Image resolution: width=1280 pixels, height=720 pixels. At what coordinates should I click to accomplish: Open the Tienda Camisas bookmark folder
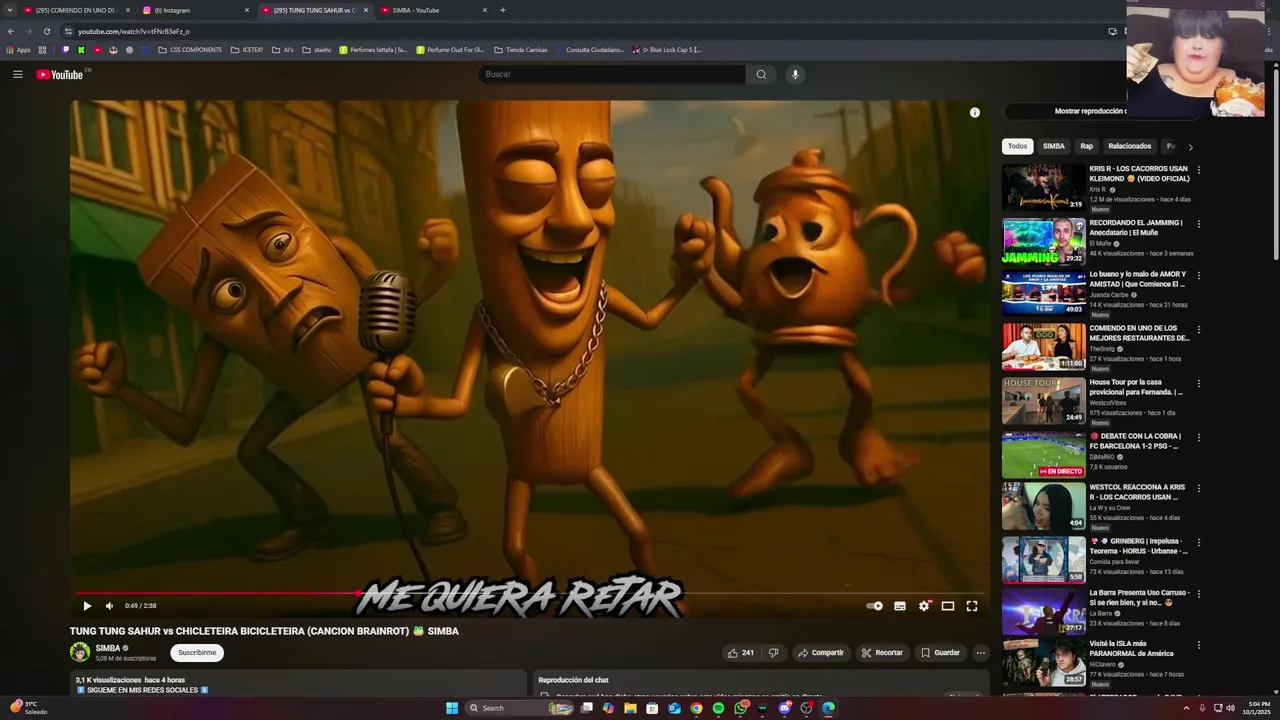coord(521,50)
